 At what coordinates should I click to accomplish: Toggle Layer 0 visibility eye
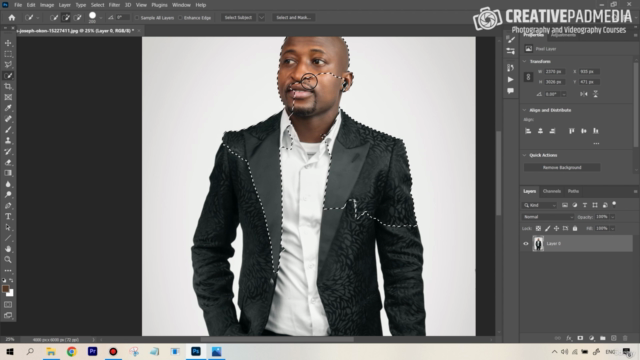pyautogui.click(x=526, y=244)
